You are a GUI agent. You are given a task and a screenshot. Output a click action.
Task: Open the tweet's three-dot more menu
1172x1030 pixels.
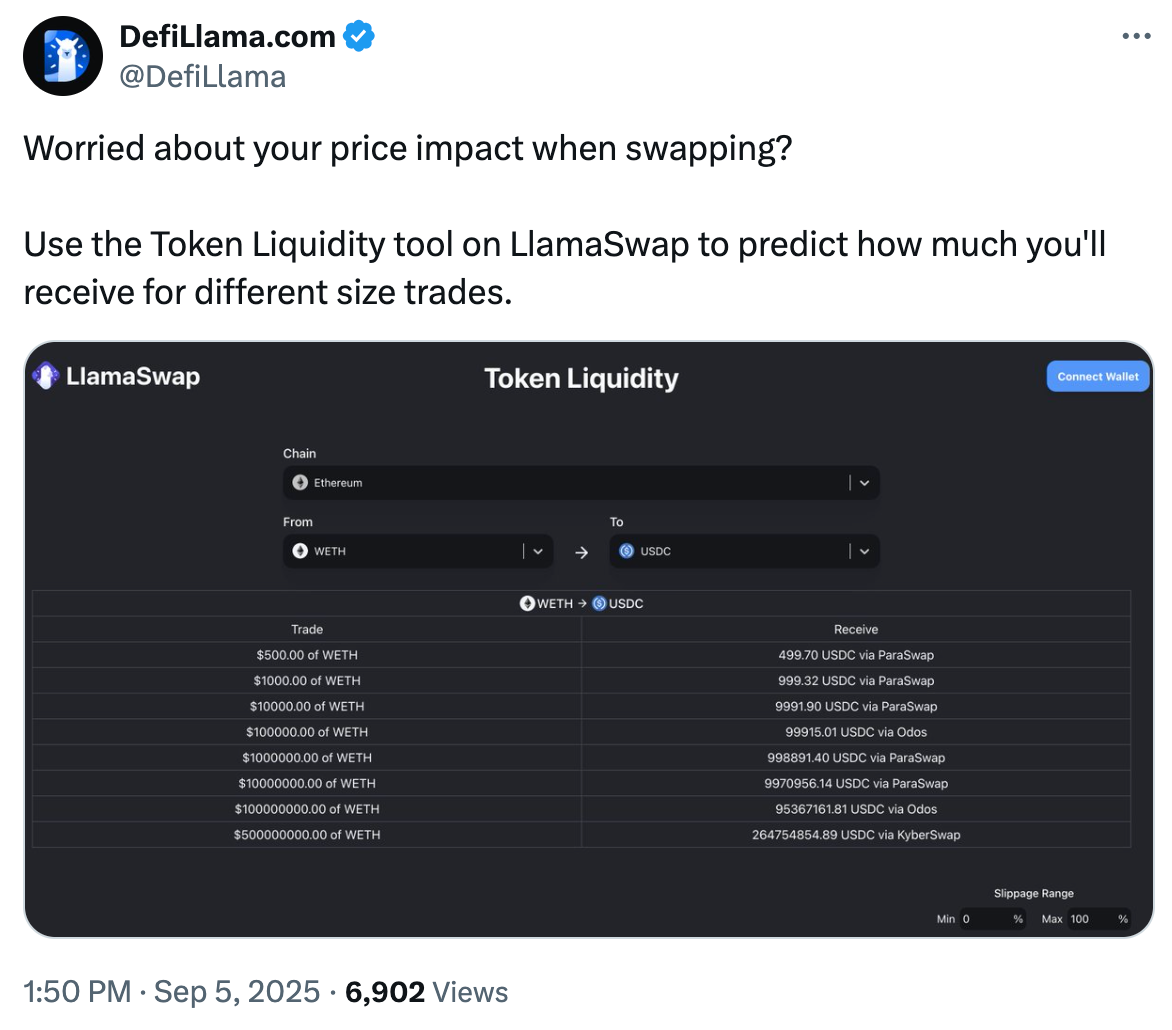point(1136,36)
